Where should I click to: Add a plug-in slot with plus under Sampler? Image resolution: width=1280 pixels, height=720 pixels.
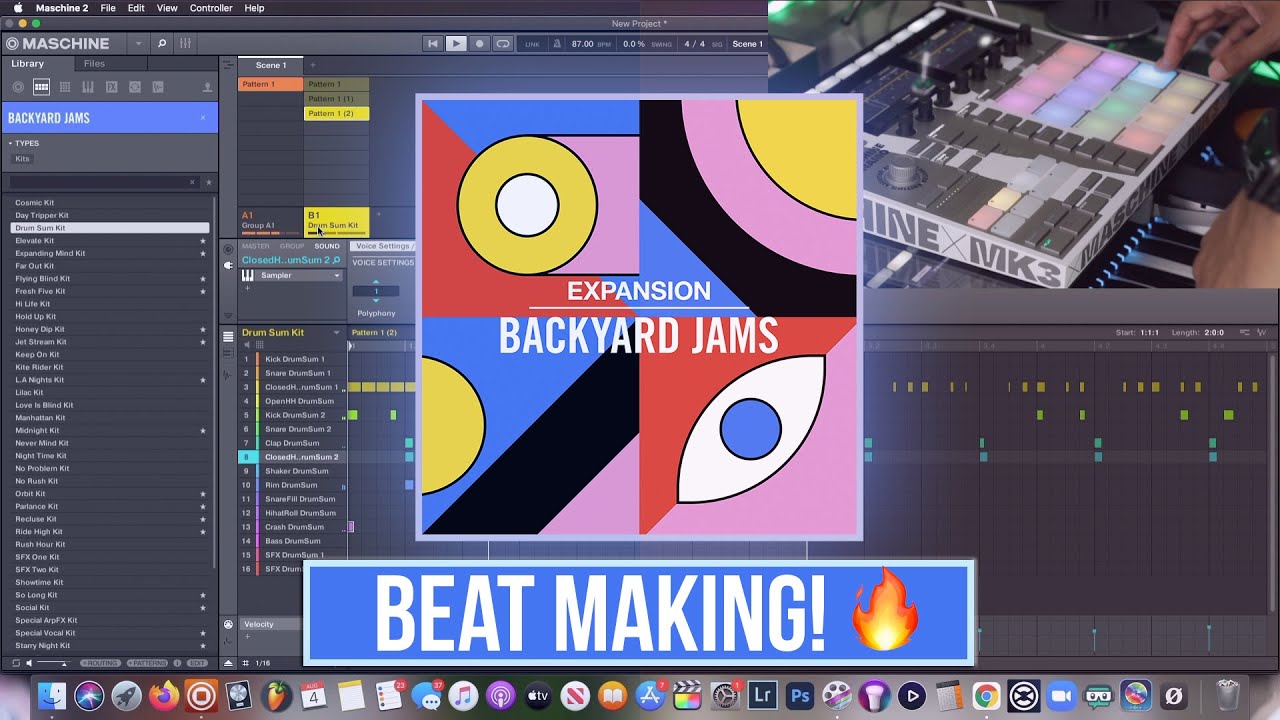[x=247, y=288]
